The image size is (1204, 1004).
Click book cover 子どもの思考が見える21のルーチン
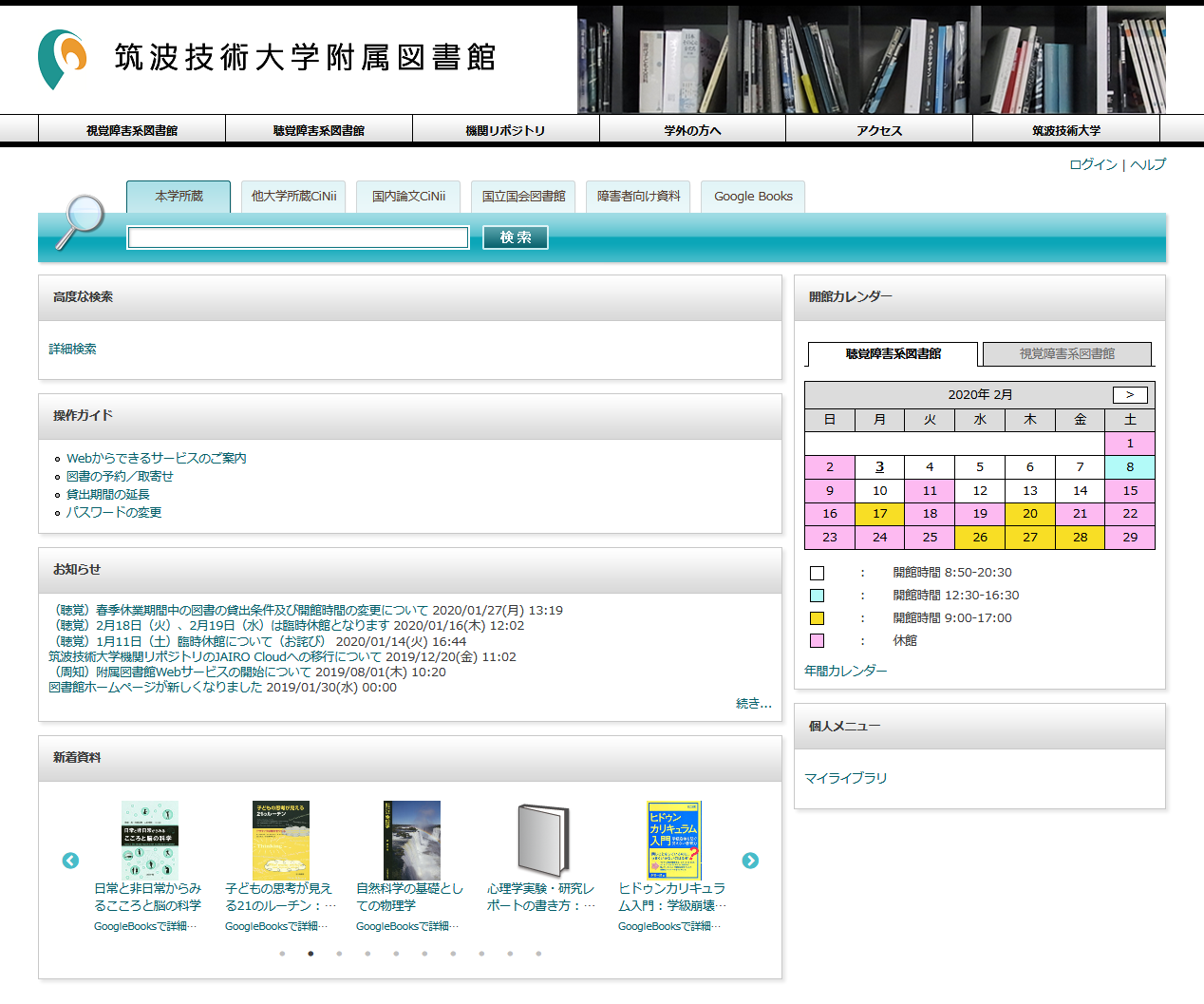pos(280,841)
